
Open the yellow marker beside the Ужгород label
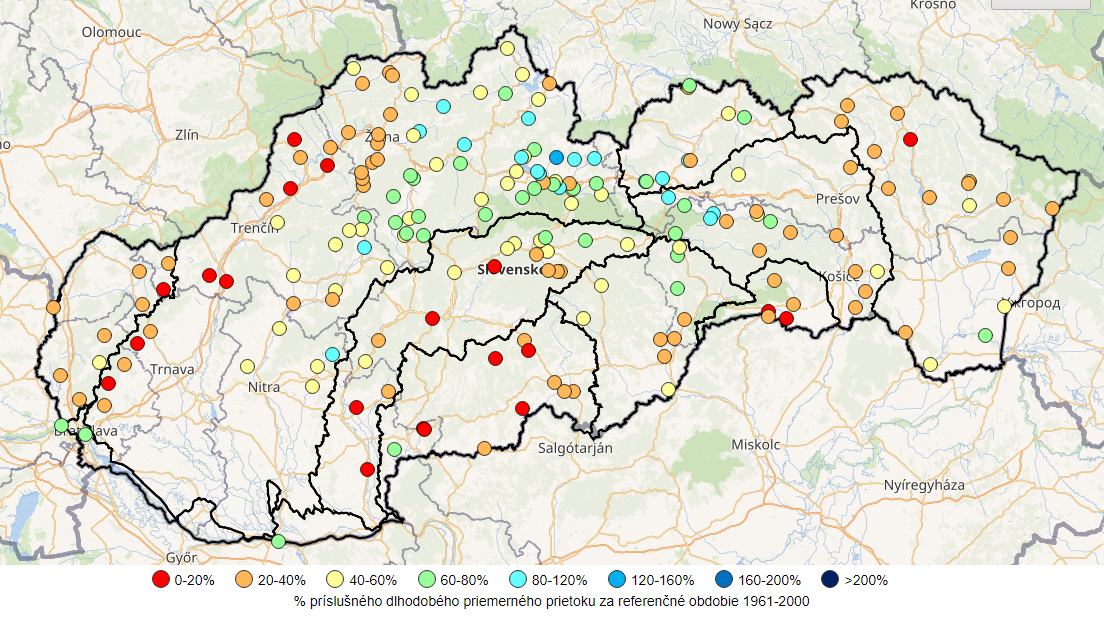click(1004, 306)
